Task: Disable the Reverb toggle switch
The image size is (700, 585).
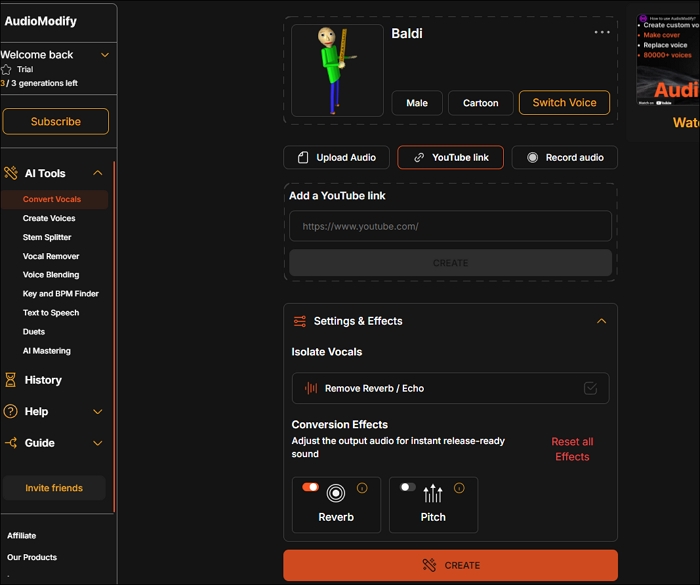Action: coord(310,487)
